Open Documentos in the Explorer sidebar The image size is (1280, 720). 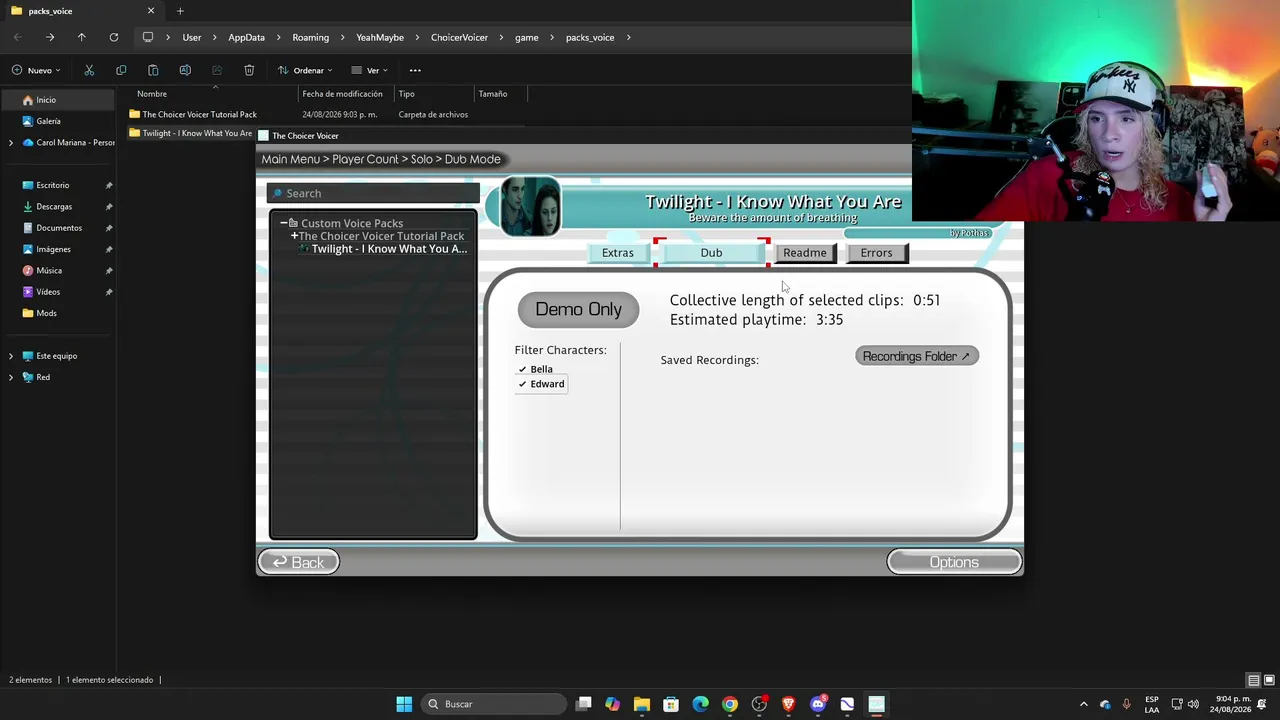59,228
